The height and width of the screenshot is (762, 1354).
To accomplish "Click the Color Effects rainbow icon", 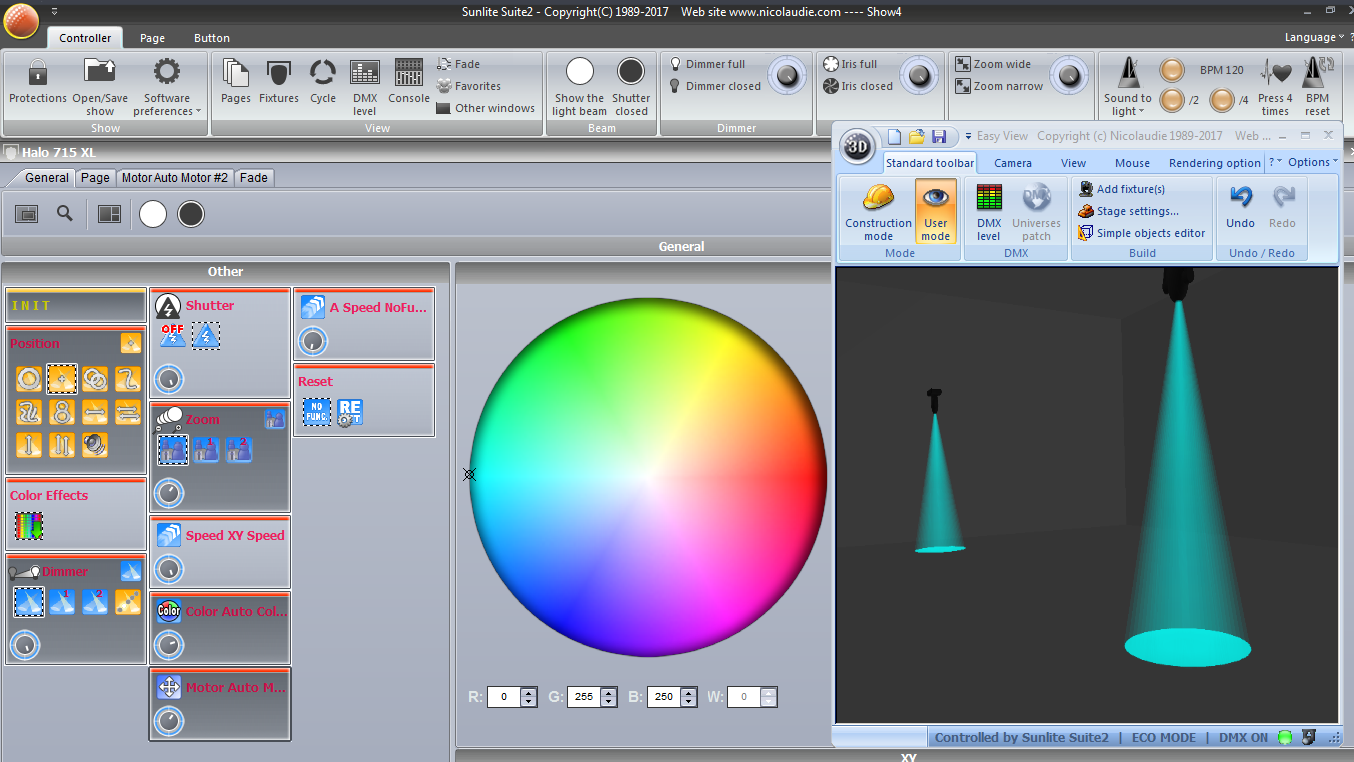I will tap(29, 525).
